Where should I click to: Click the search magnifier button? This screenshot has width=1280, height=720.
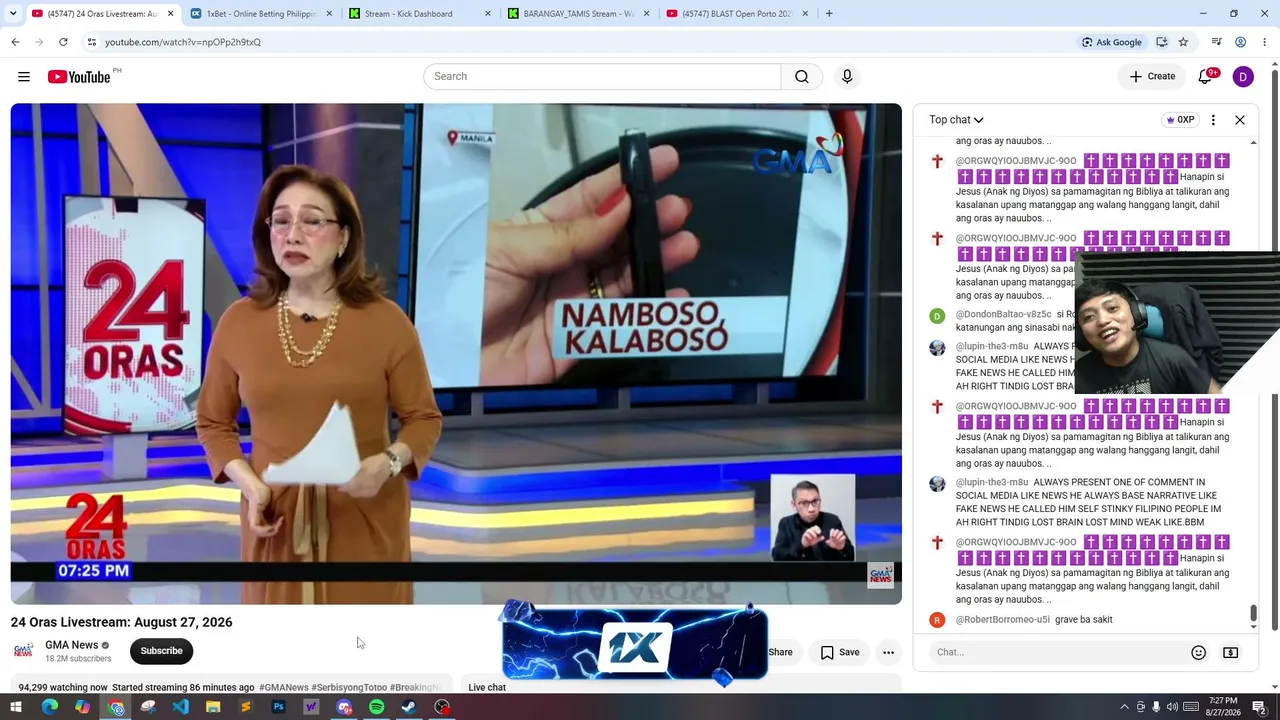pos(802,77)
